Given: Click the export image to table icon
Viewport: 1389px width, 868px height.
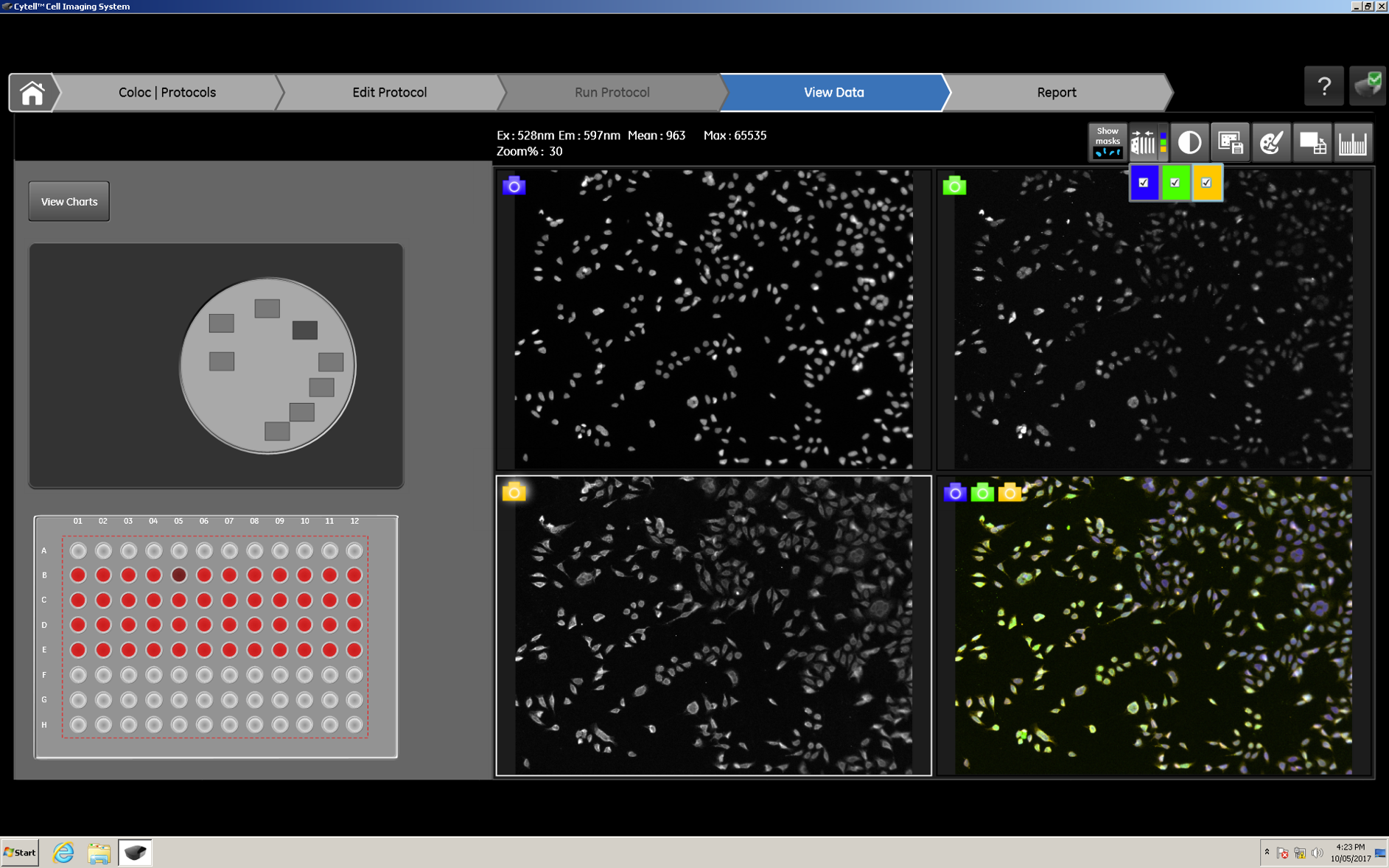Looking at the screenshot, I should click(x=1312, y=142).
